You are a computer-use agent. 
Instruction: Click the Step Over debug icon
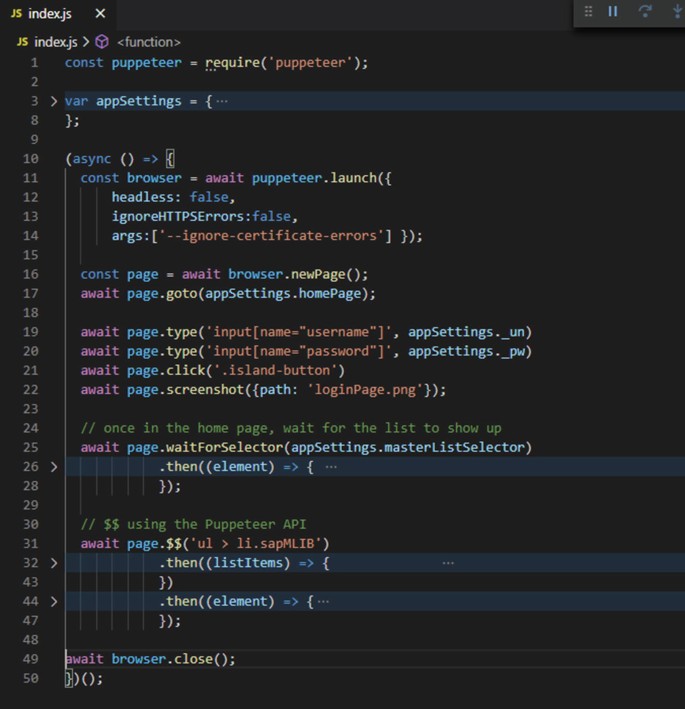645,12
